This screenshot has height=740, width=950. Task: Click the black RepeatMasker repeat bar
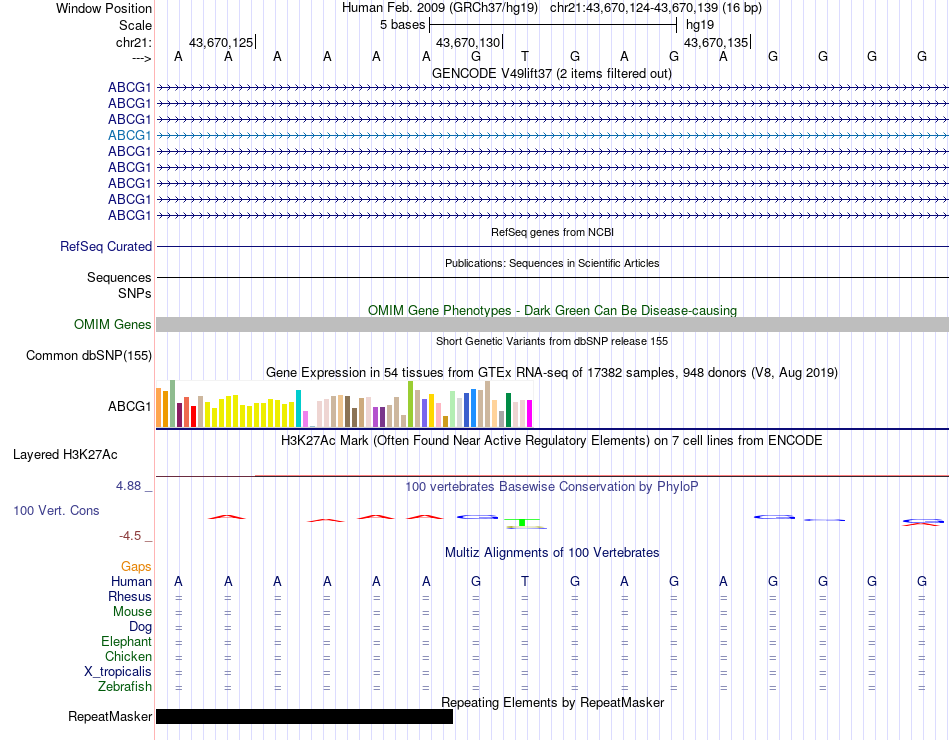(x=304, y=716)
